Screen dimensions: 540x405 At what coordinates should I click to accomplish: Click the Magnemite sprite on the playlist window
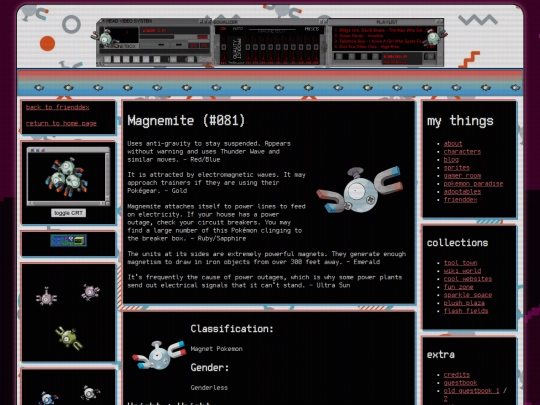pos(435,37)
